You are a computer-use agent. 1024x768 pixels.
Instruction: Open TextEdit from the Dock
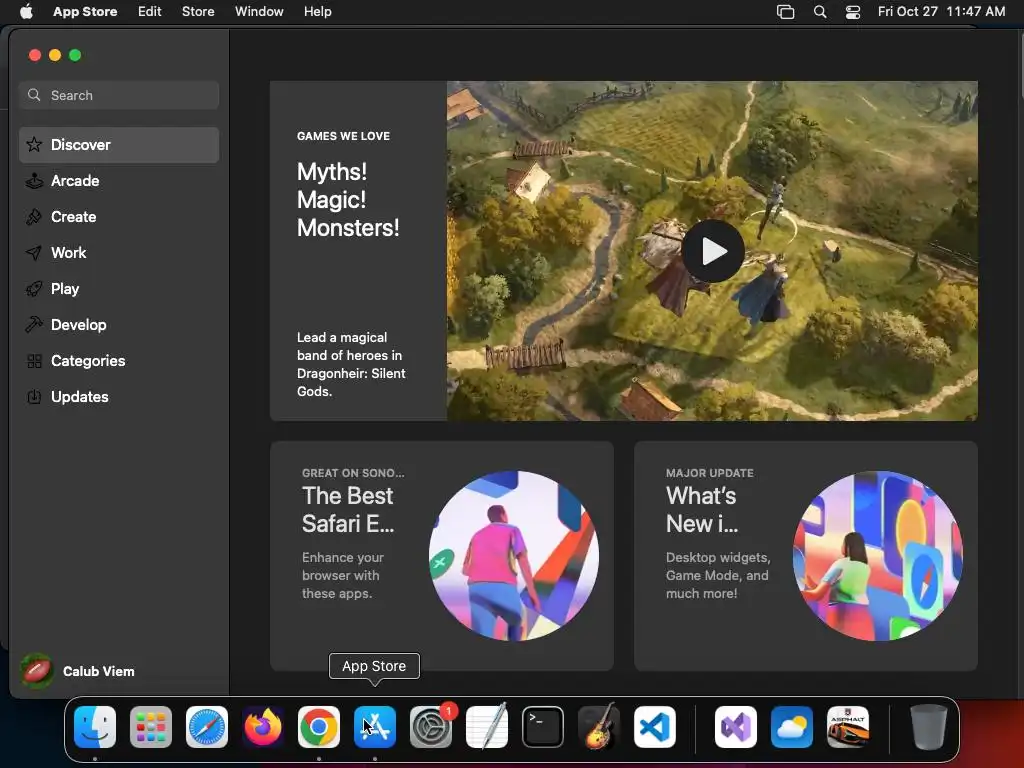pyautogui.click(x=487, y=726)
